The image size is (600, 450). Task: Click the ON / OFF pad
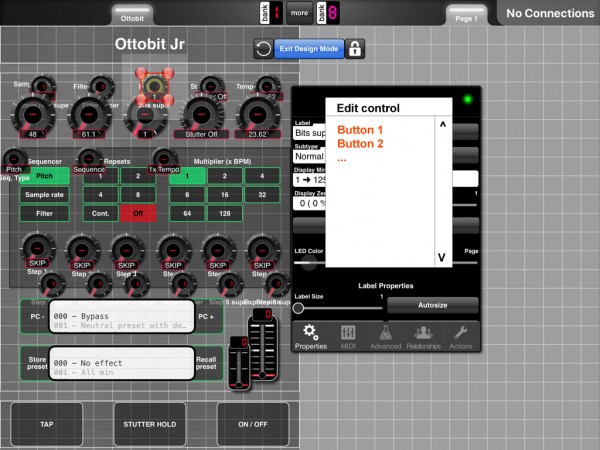click(253, 424)
